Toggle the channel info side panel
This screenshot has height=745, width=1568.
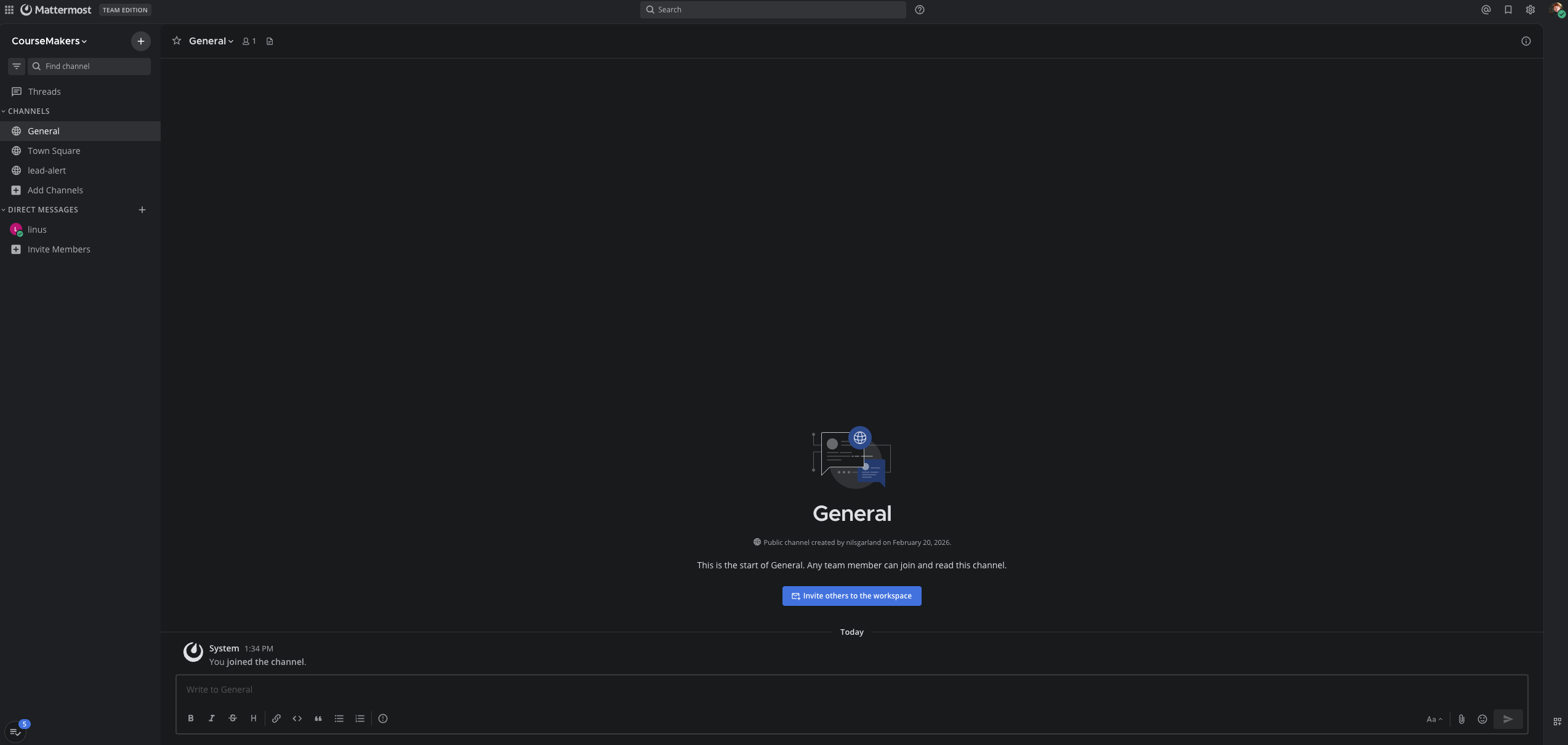[x=1526, y=41]
